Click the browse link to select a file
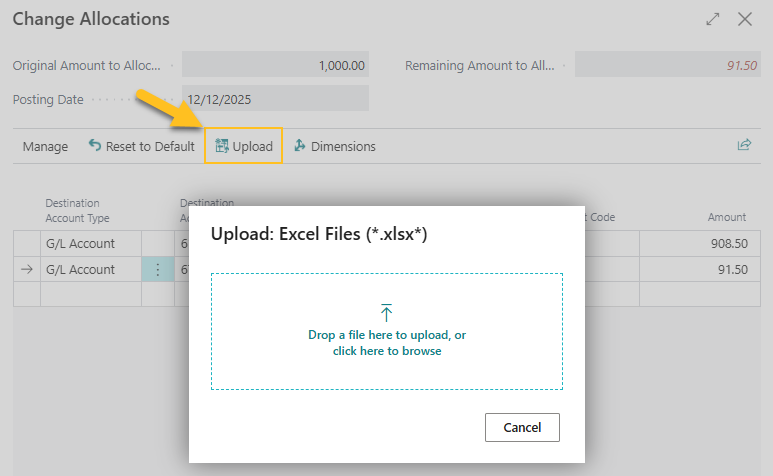The width and height of the screenshot is (773, 476). point(387,351)
